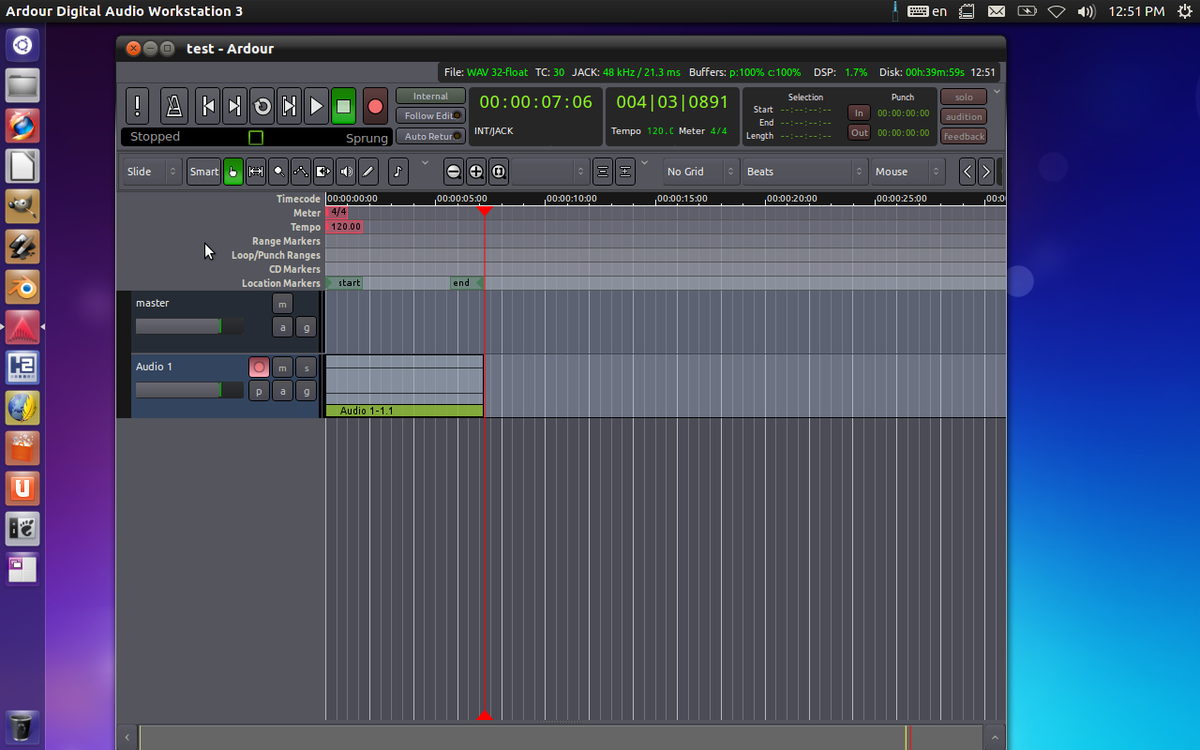Viewport: 1200px width, 750px height.
Task: Open Audio 1 playlist 'p' button
Action: (259, 391)
